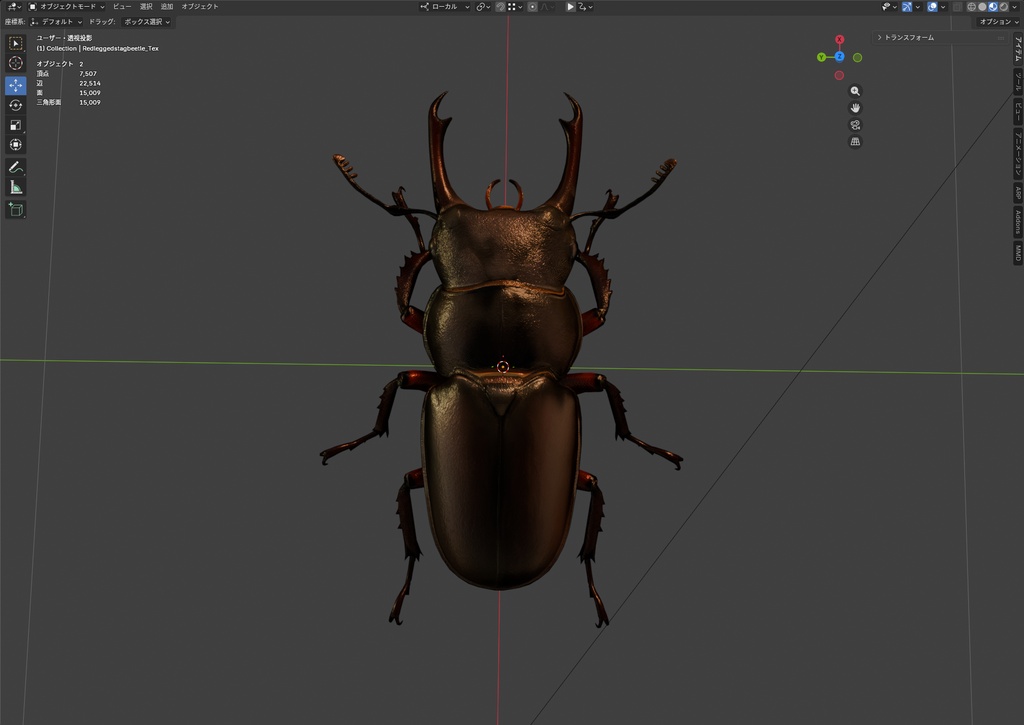1024x725 pixels.
Task: Pick the Measure tool
Action: pos(16,188)
